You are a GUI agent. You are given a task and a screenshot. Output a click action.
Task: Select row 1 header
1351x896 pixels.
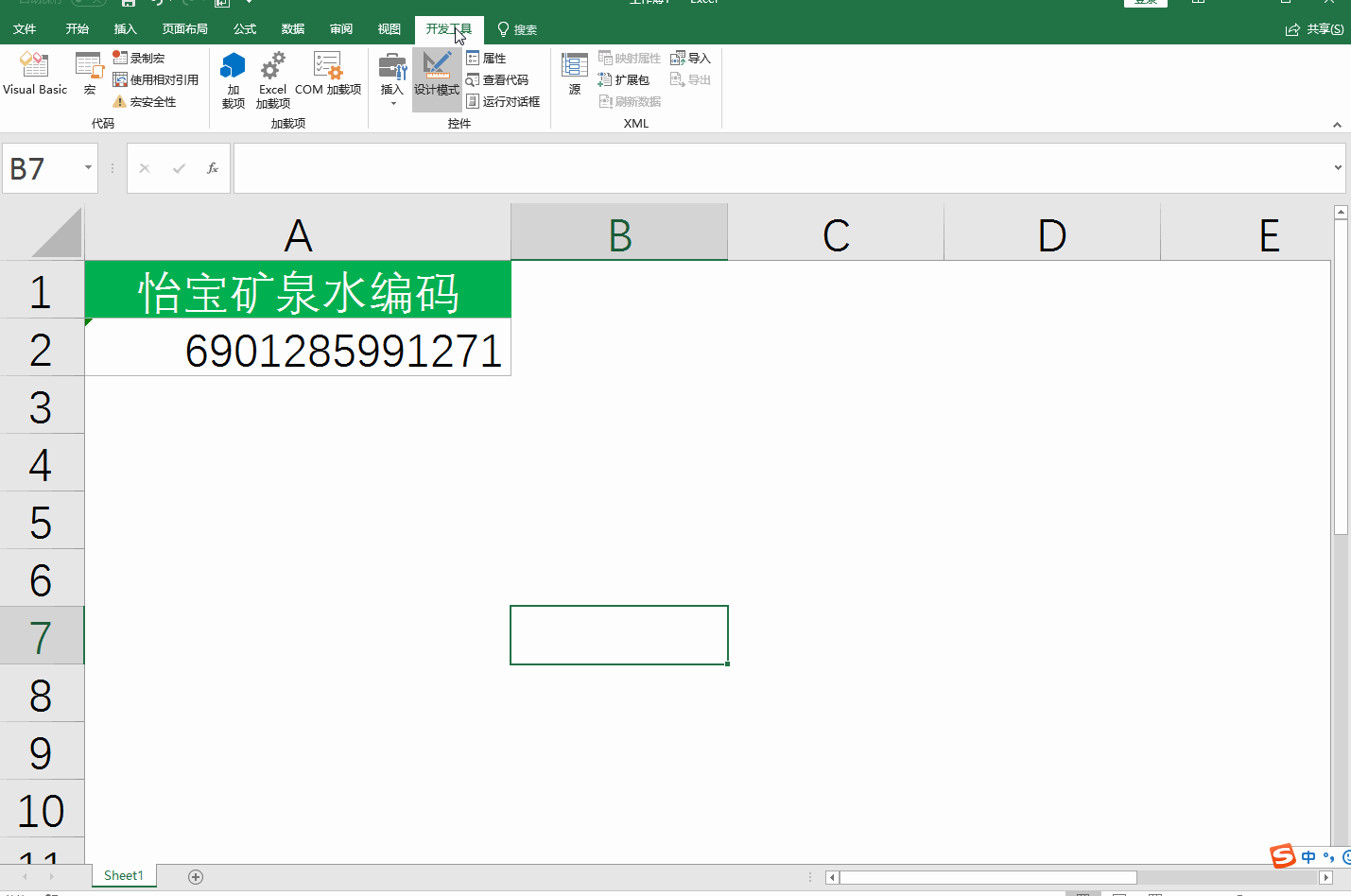42,290
